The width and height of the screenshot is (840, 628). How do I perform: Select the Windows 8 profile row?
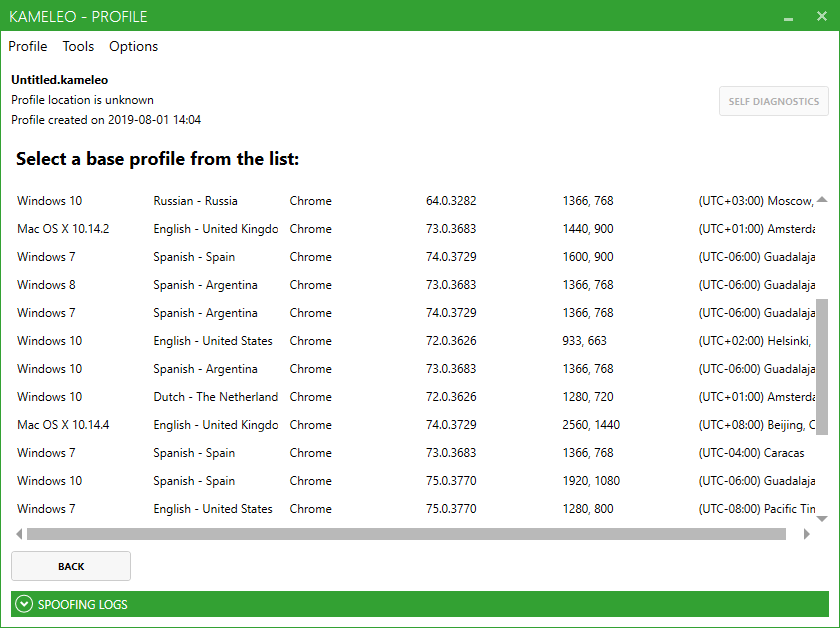[416, 285]
